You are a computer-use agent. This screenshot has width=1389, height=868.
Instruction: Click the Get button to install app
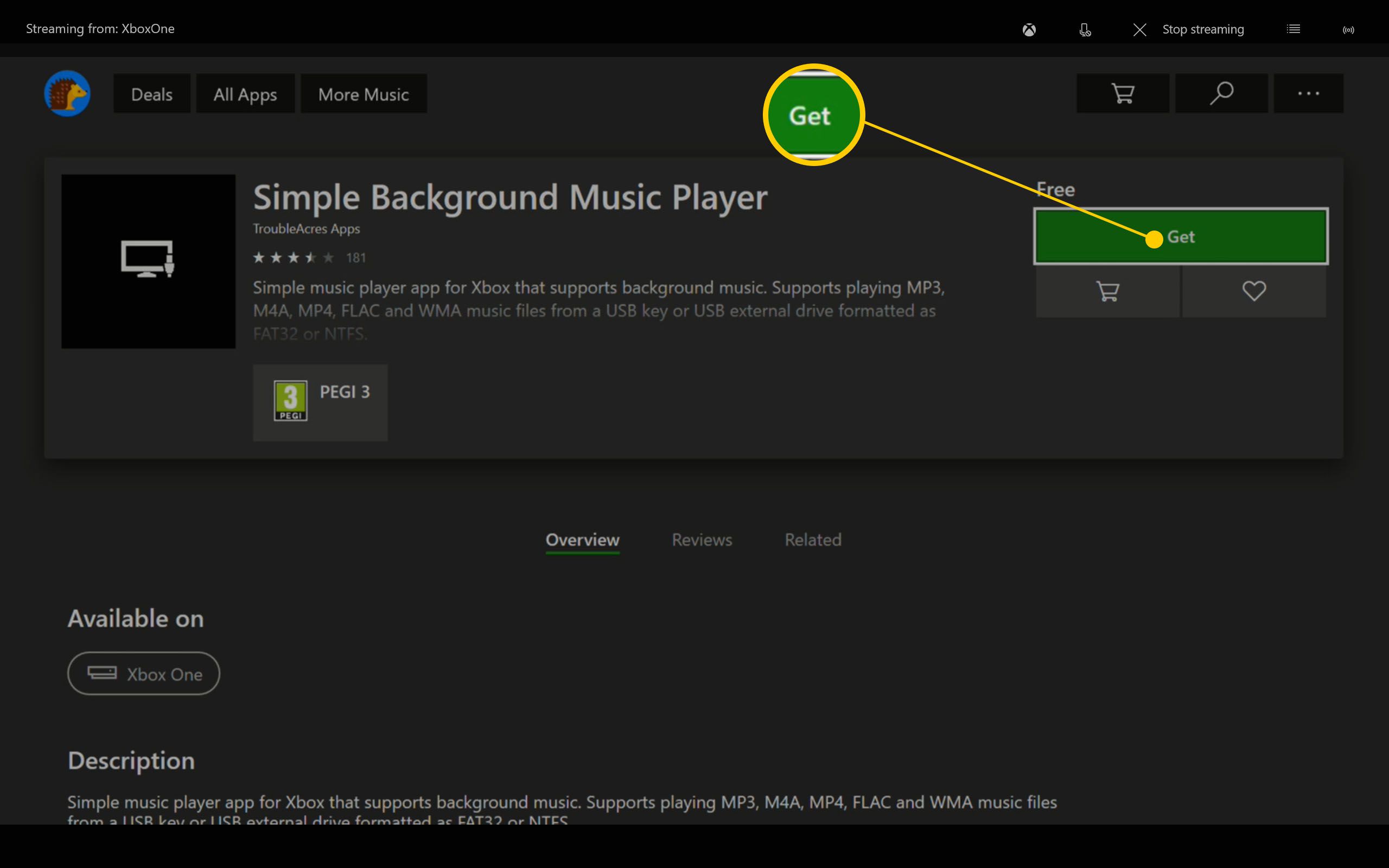[x=1180, y=237]
